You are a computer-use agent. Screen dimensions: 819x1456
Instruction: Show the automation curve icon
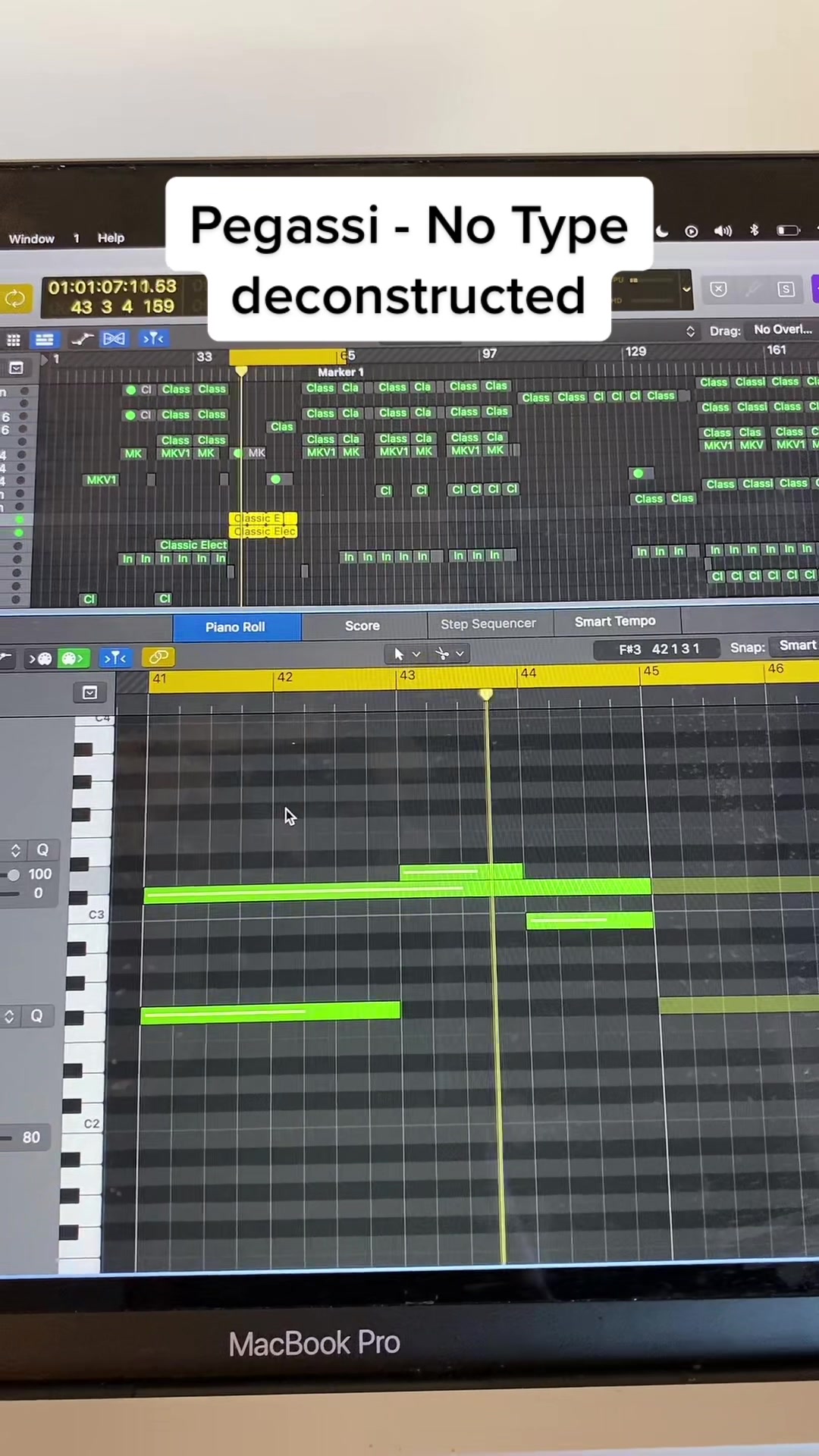[x=81, y=339]
